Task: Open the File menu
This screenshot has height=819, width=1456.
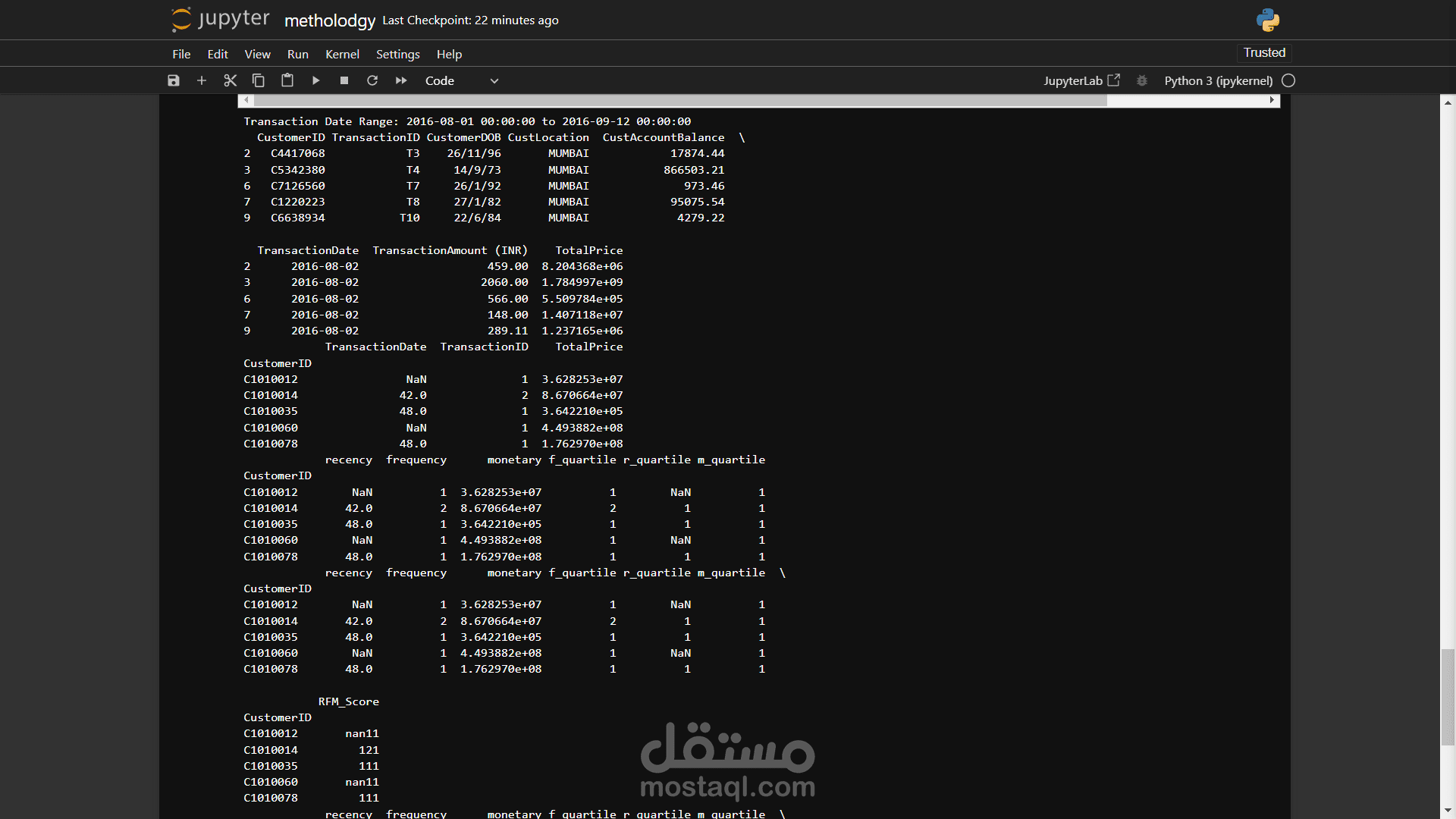Action: (181, 54)
